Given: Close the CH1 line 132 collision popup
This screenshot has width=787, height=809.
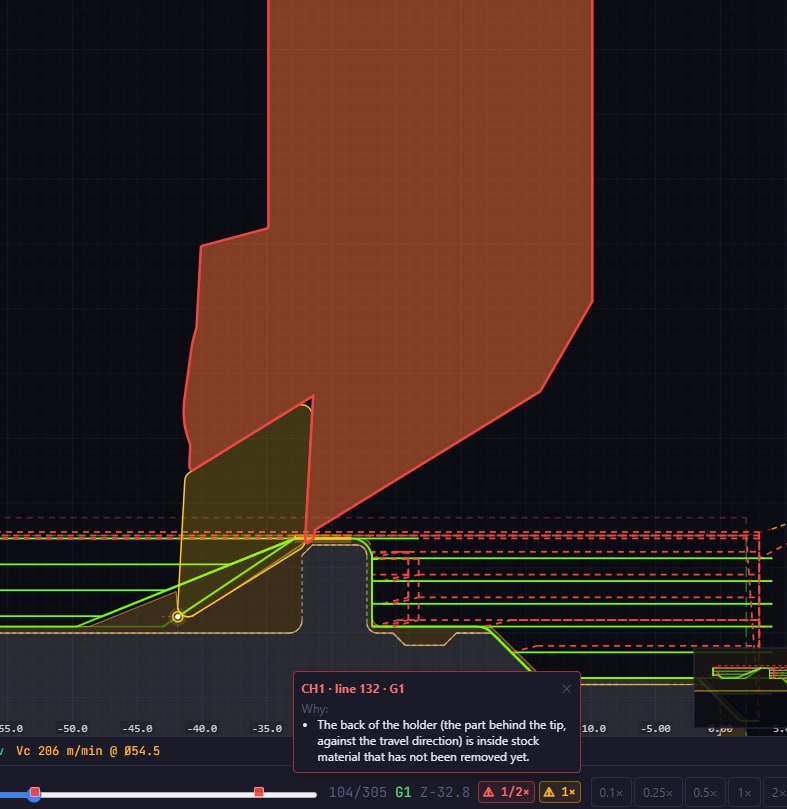Looking at the screenshot, I should pyautogui.click(x=566, y=689).
